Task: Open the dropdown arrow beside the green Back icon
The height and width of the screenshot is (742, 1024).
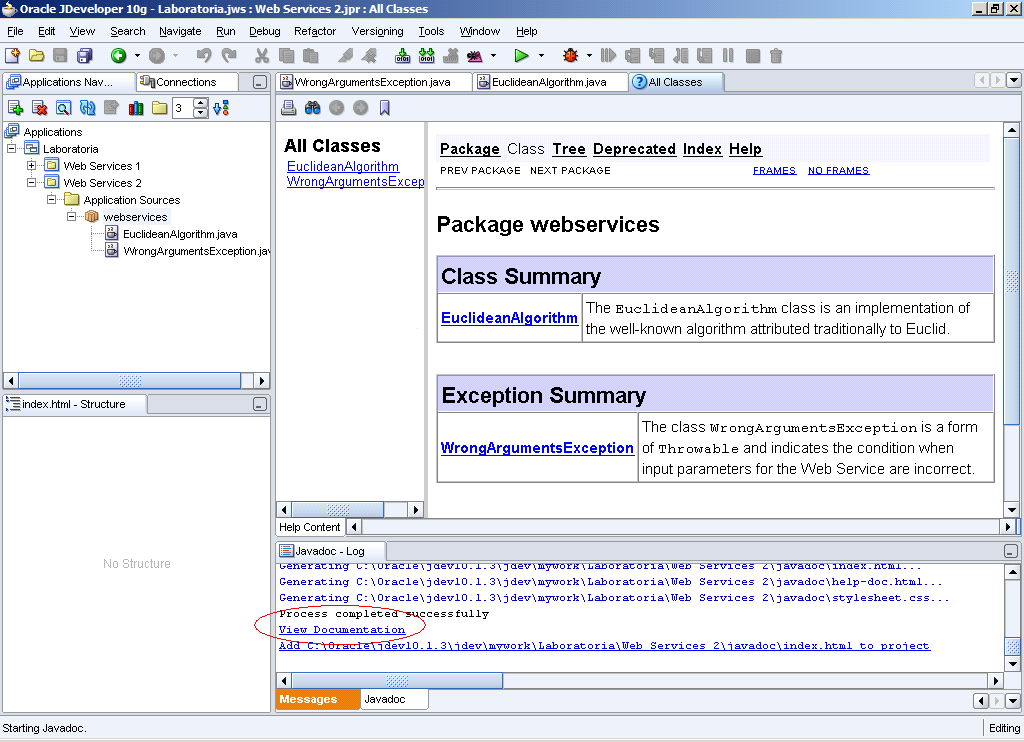Action: [137, 56]
